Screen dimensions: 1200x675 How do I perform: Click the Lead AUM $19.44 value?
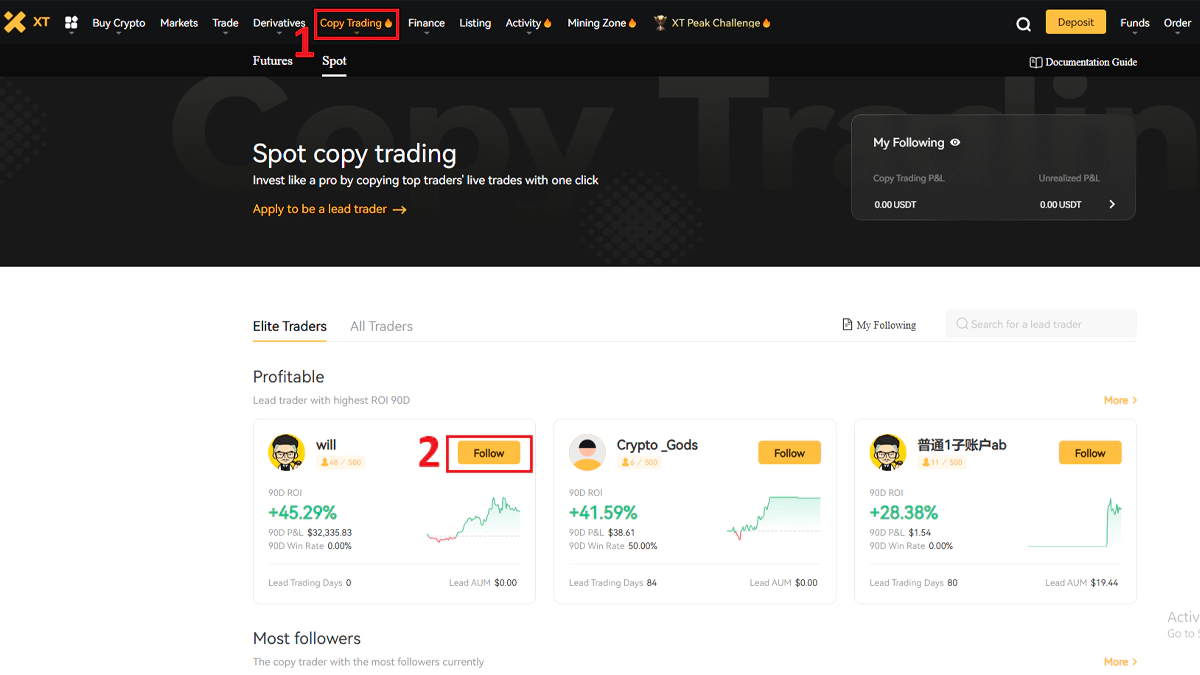pyautogui.click(x=1106, y=583)
